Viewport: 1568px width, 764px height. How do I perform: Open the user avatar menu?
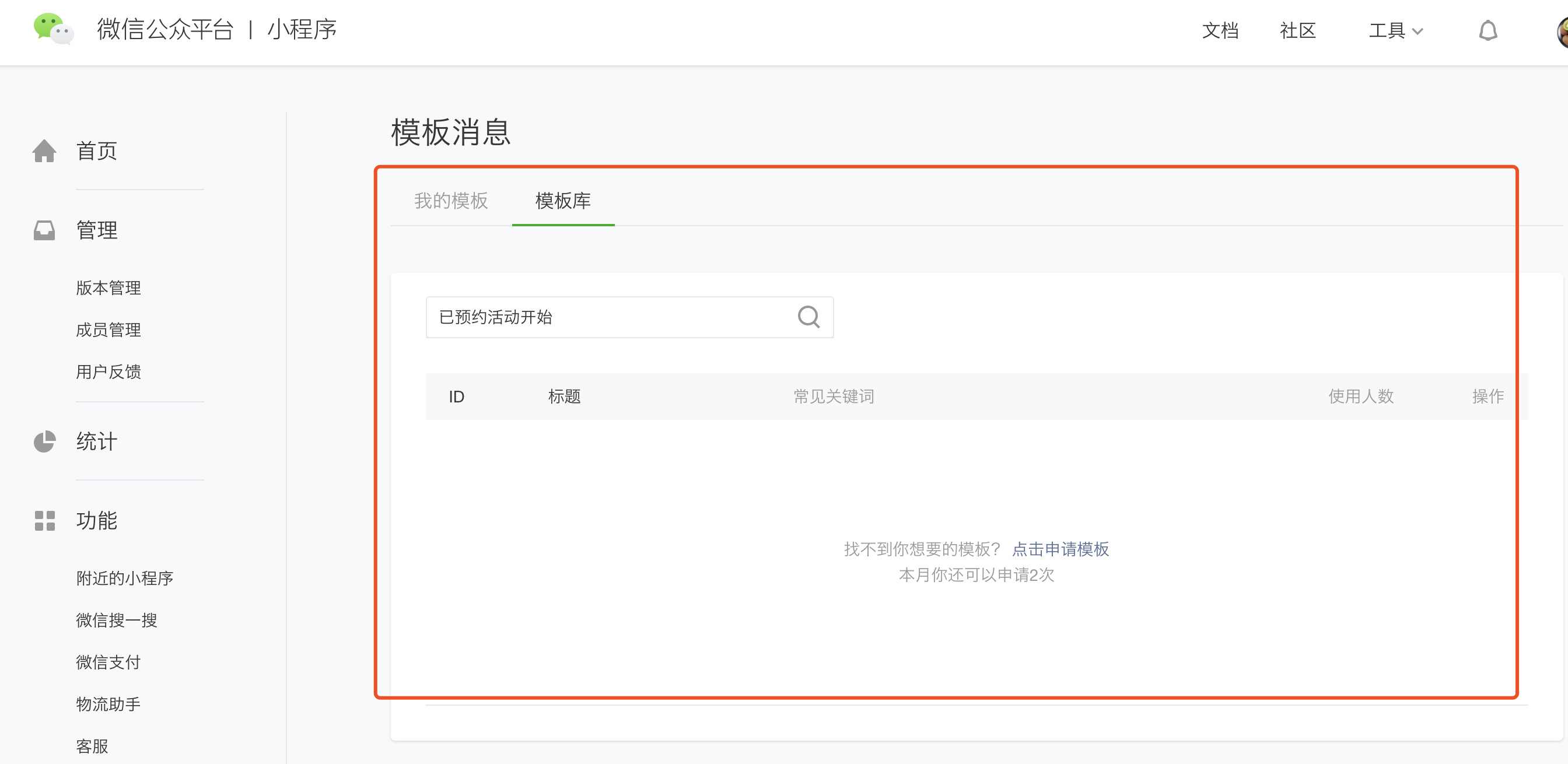(x=1562, y=31)
